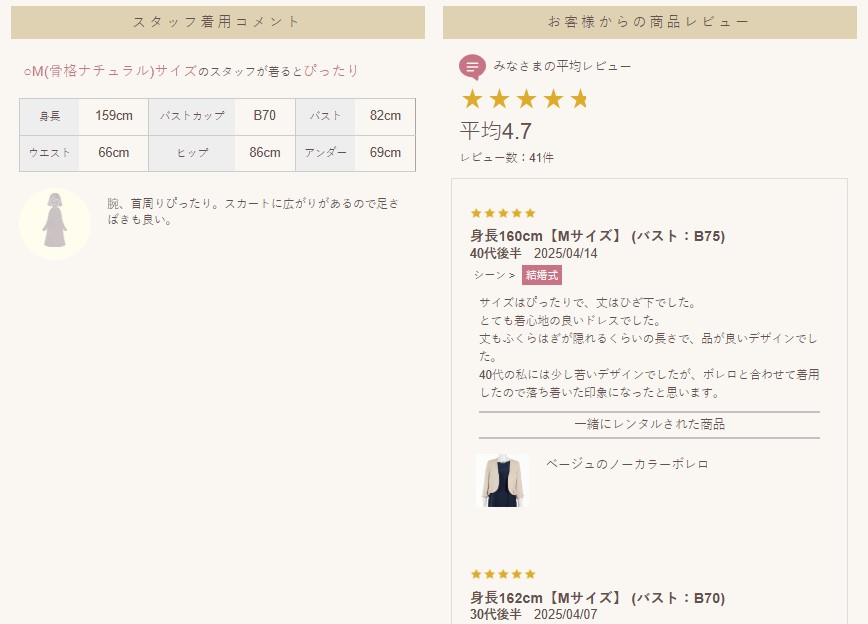Click the バスト label cell next to 82cm

tap(326, 116)
